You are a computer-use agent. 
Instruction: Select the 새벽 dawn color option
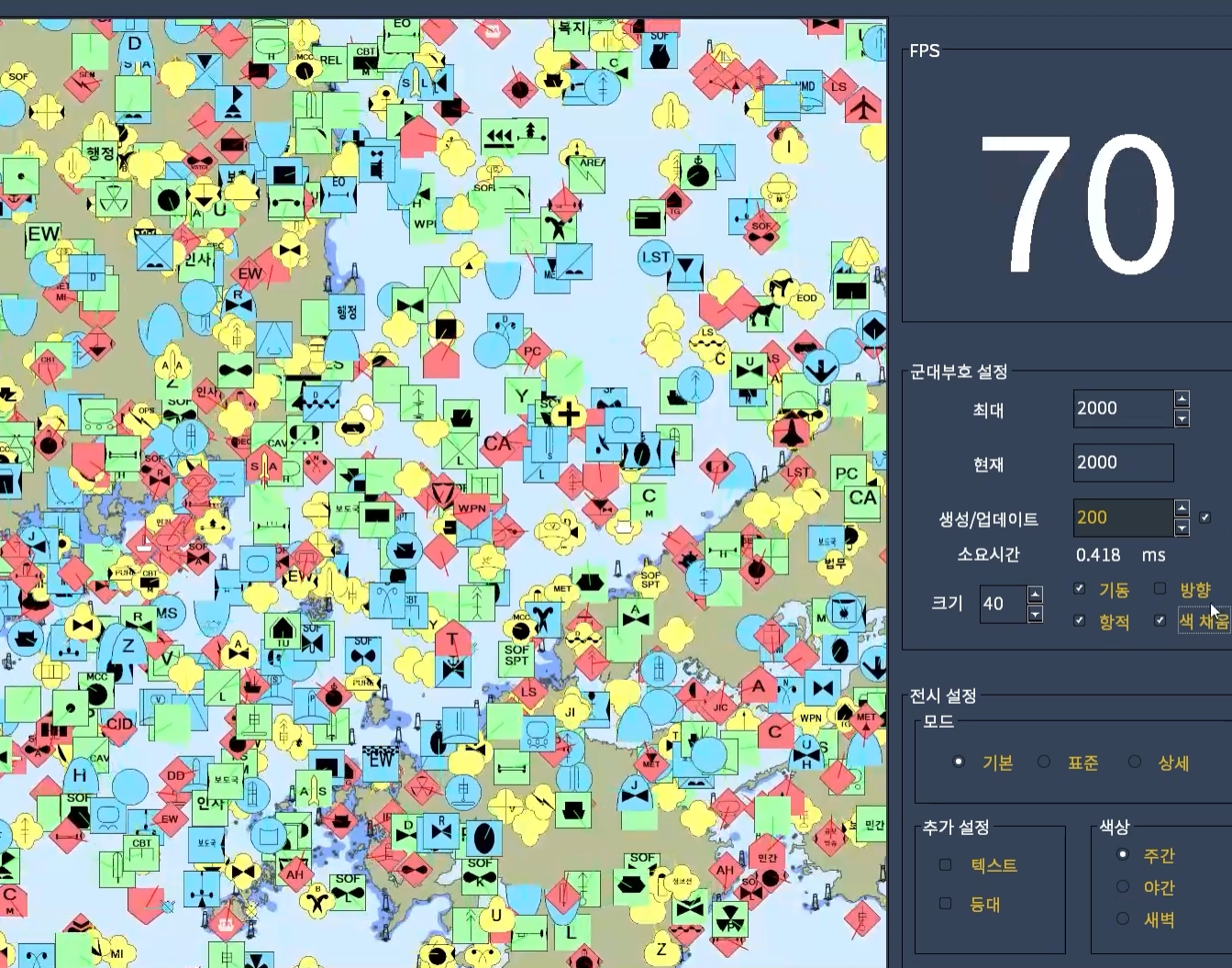tap(1122, 919)
